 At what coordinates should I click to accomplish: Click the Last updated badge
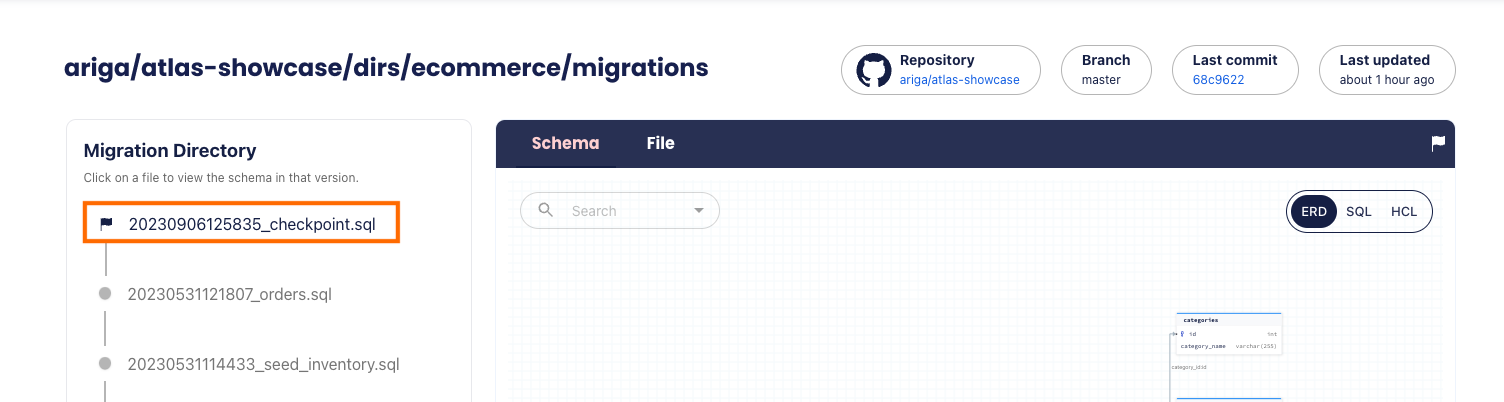click(x=1387, y=70)
